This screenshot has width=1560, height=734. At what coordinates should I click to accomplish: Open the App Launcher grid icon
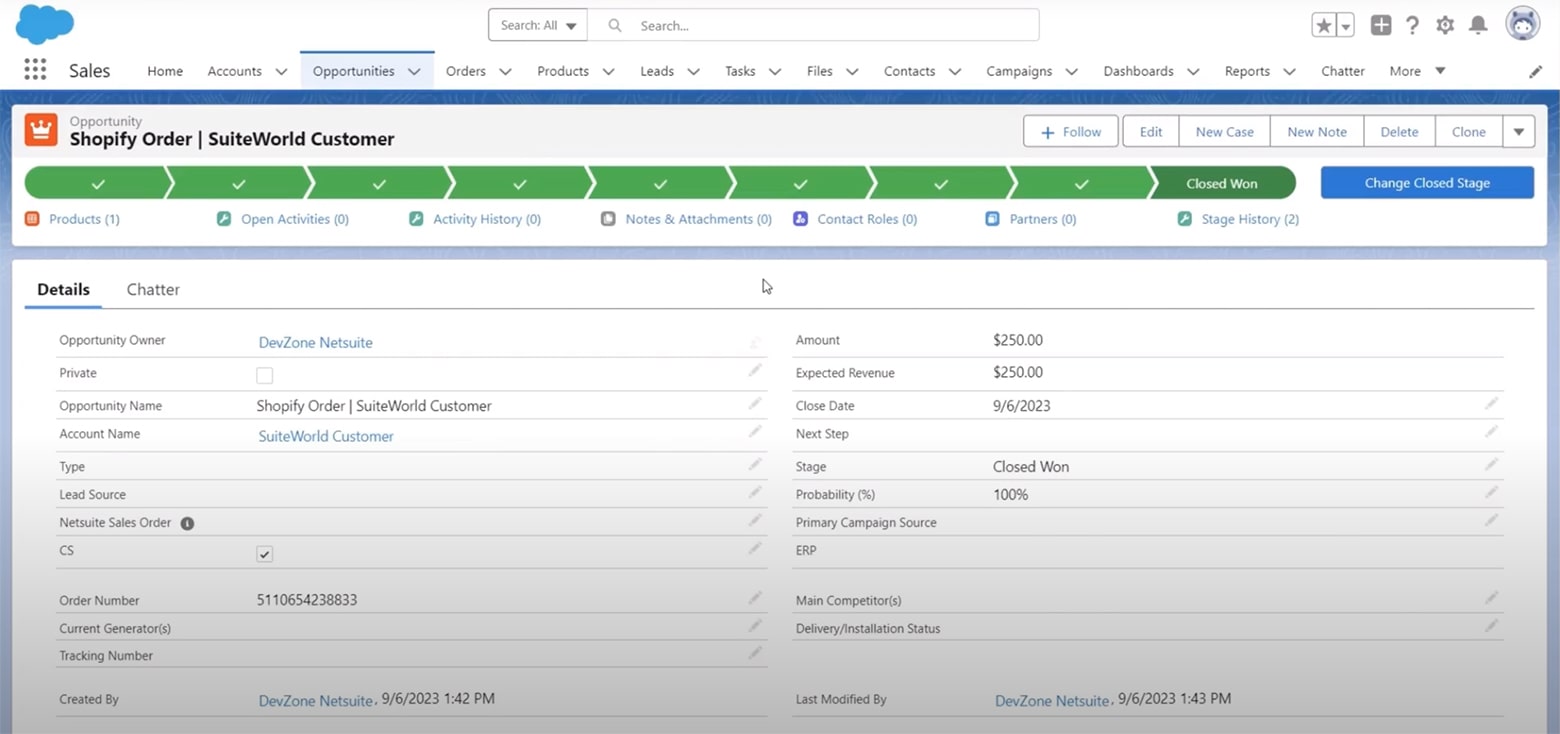click(x=35, y=69)
